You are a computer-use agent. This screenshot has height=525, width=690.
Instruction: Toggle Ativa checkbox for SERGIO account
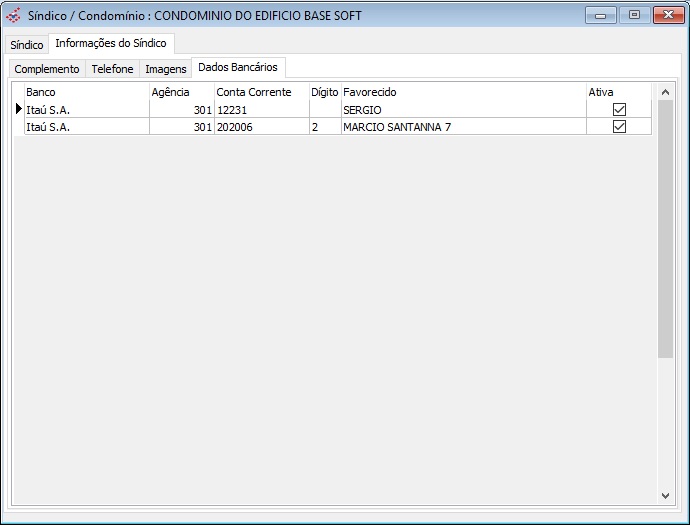tap(619, 109)
